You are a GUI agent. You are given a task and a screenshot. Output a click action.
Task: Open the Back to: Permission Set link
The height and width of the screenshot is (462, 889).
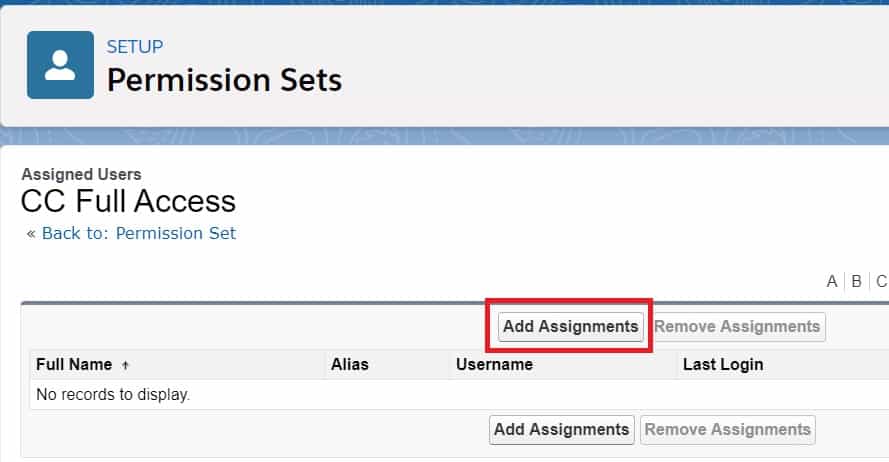pyautogui.click(x=139, y=233)
